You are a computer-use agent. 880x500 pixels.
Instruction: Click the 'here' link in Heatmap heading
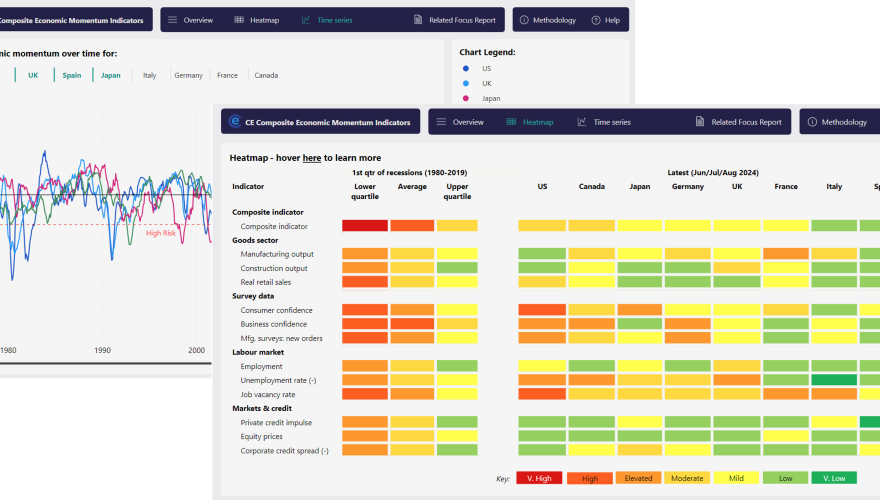tap(312, 158)
